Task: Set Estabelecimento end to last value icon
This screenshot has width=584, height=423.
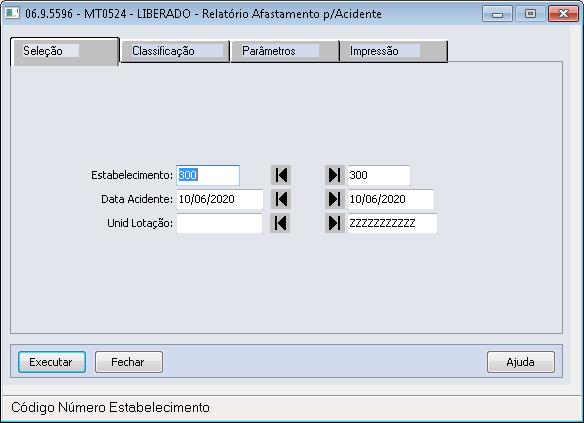Action: [x=334, y=175]
